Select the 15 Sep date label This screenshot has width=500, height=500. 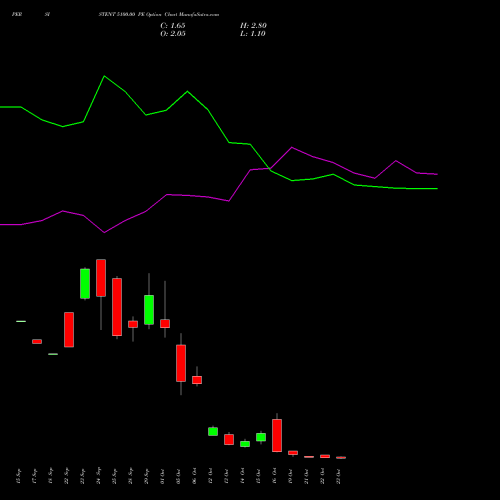click(18, 476)
